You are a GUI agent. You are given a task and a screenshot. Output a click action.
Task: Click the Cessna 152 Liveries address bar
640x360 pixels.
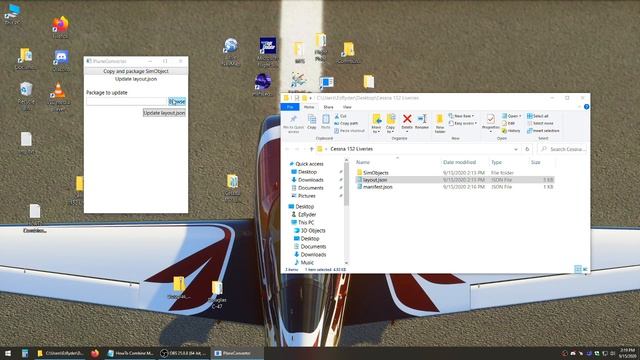414,149
